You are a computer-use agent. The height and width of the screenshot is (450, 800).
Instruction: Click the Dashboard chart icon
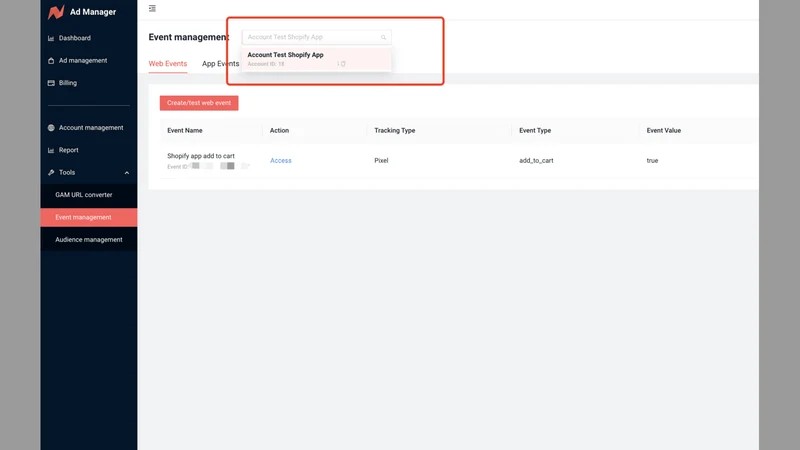(51, 38)
